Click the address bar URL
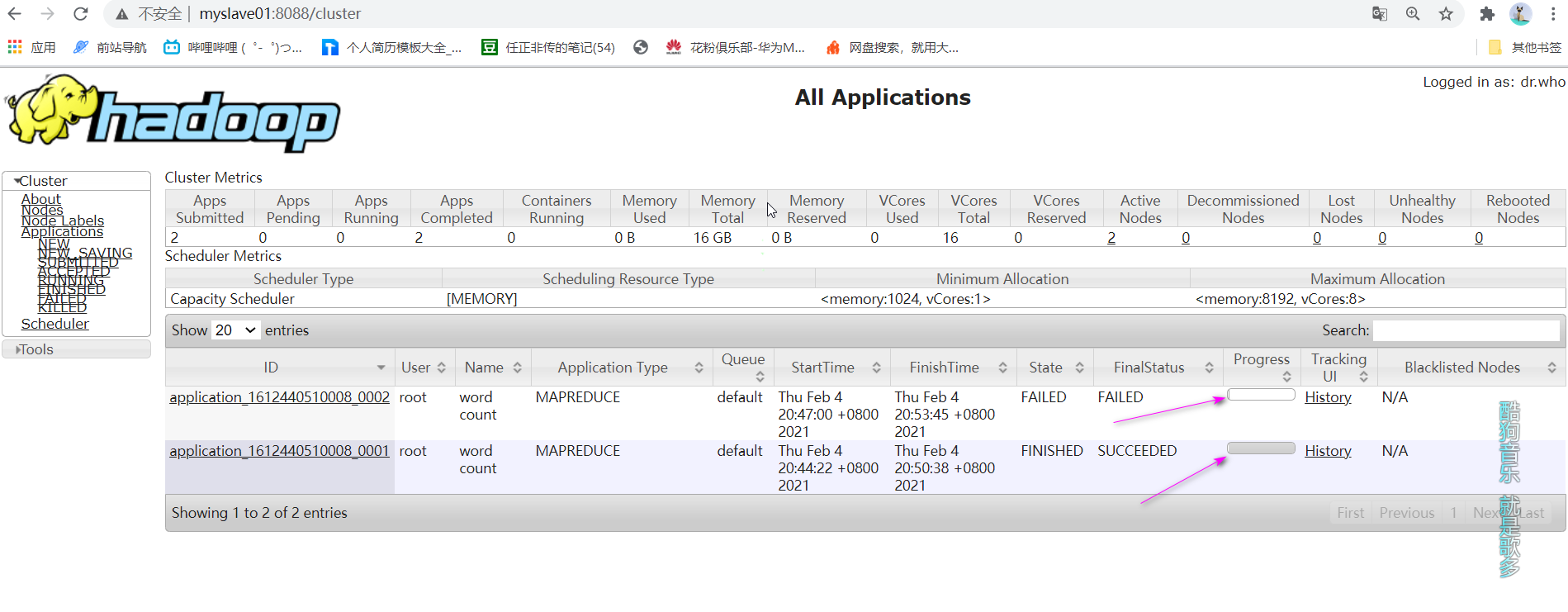 280,14
